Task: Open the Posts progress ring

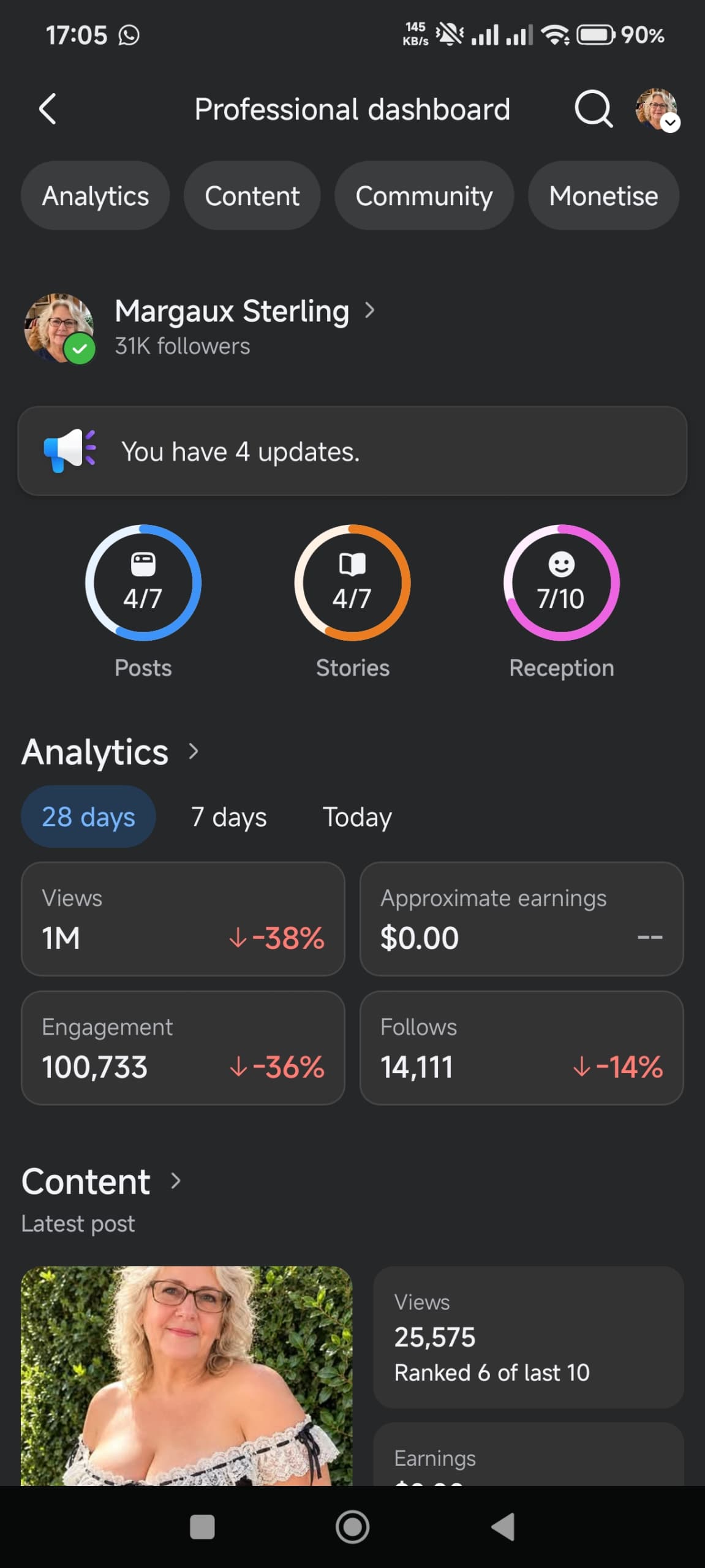Action: point(143,582)
